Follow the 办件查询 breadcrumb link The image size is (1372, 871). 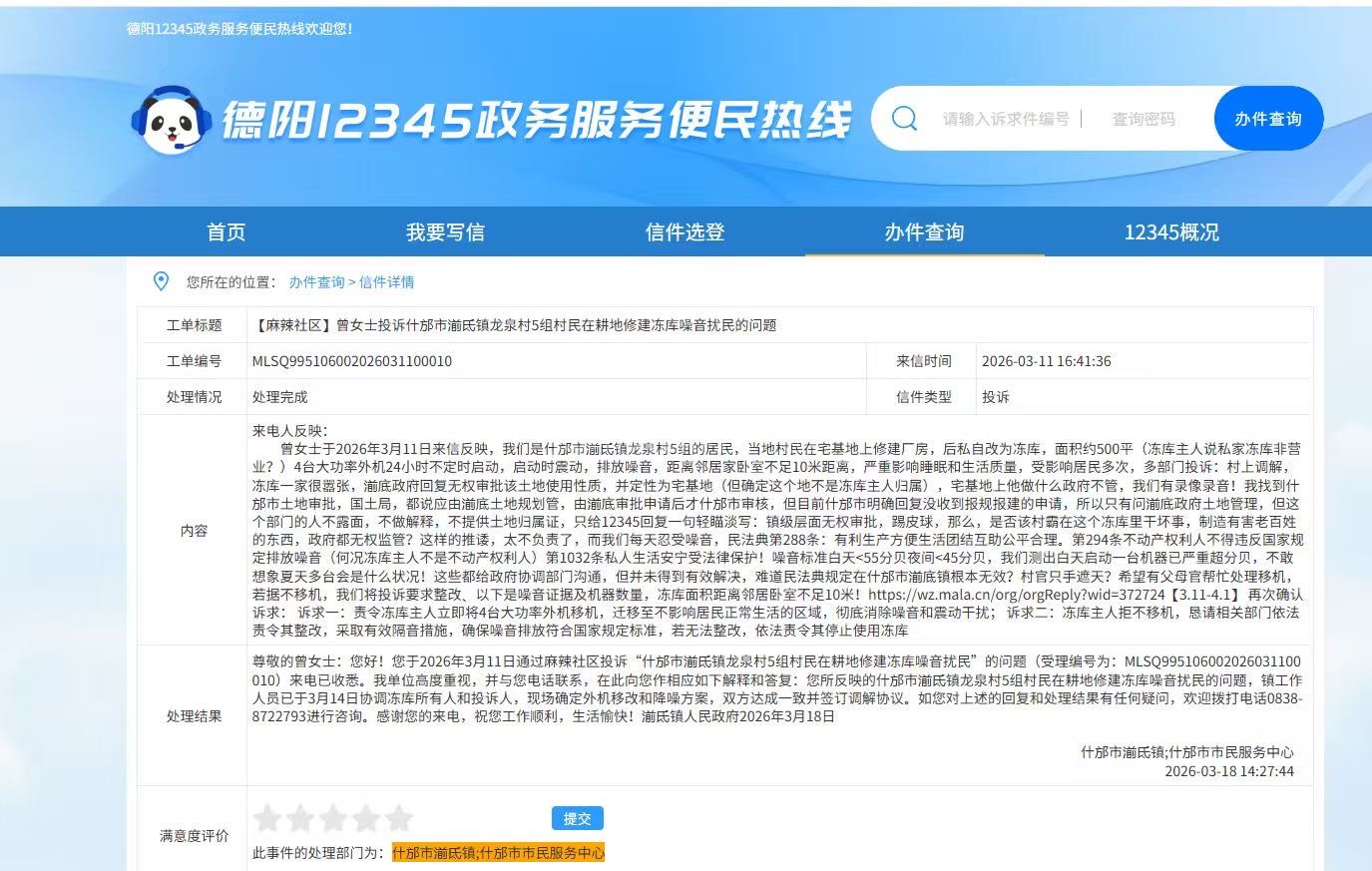coord(316,282)
